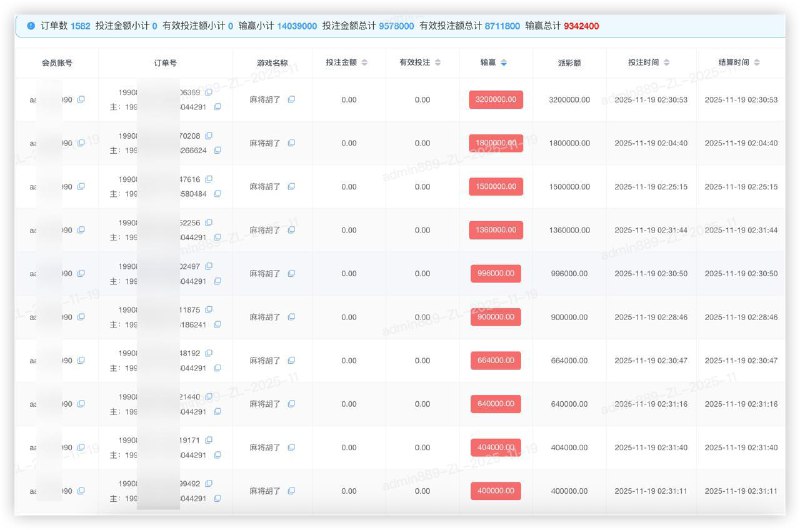
Task: Sort by 投注金额 column arrows
Action: [x=364, y=62]
